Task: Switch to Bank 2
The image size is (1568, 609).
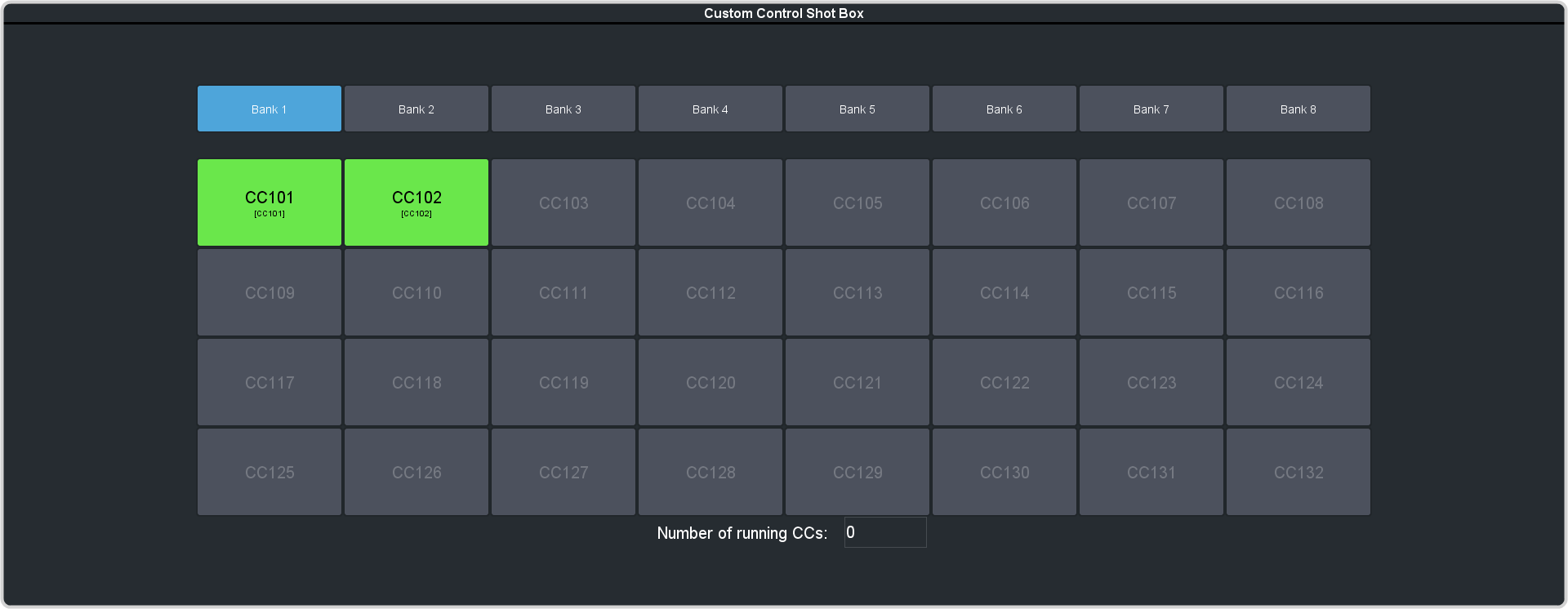Action: click(416, 109)
